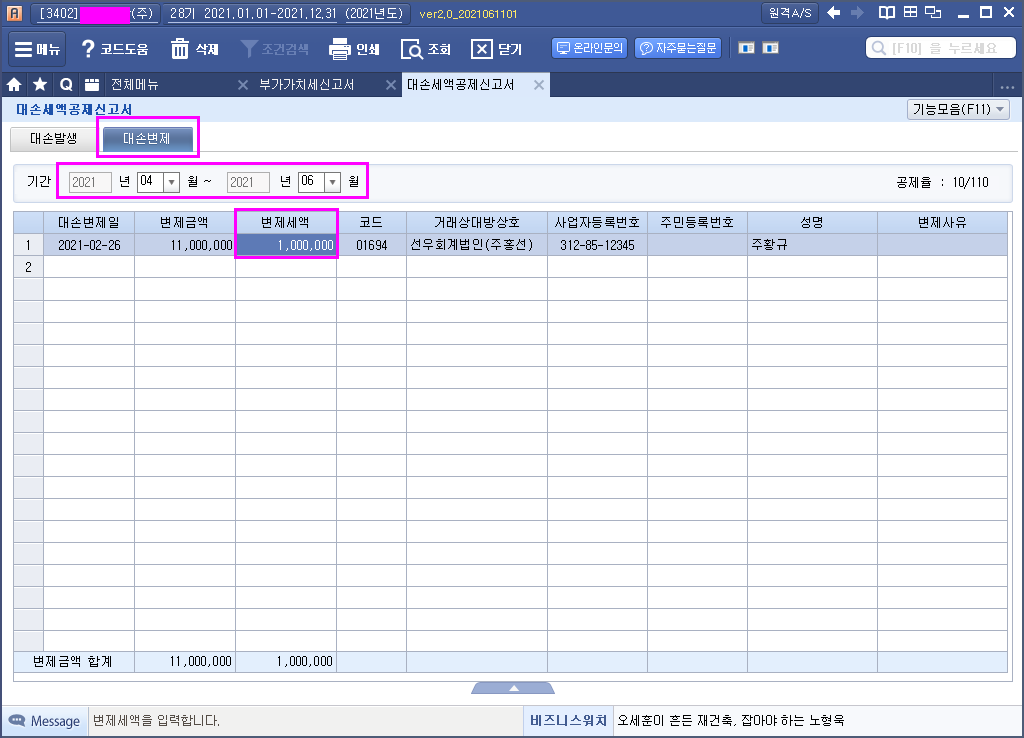Click the left-panel layout icon beside 자주묻는질문
The height and width of the screenshot is (738, 1024).
pyautogui.click(x=746, y=48)
